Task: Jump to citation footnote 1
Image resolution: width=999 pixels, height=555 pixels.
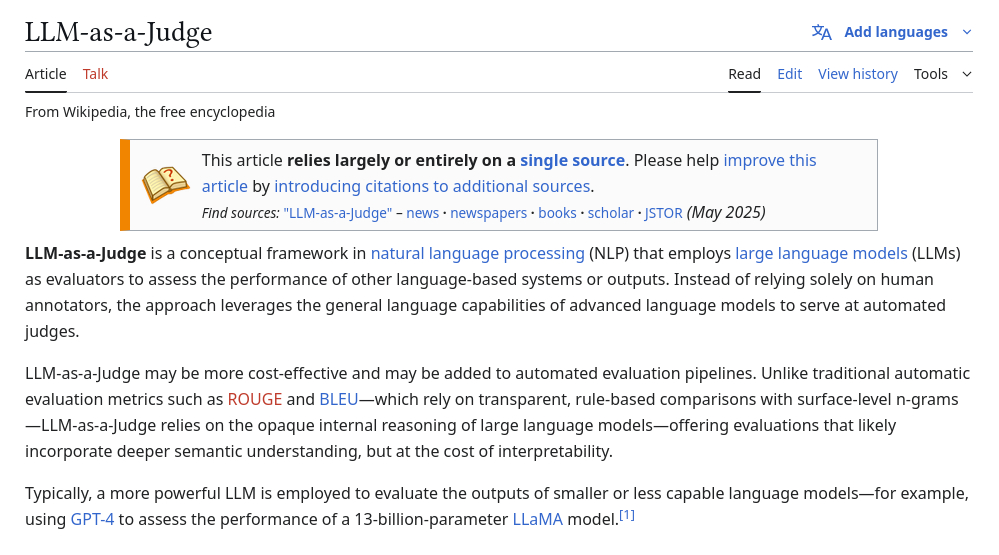Action: 627,516
